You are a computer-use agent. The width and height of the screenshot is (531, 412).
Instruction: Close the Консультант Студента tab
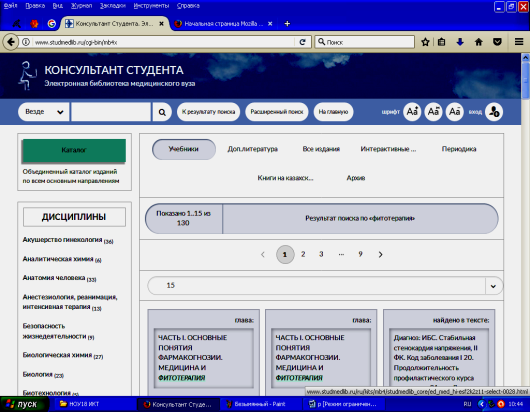pyautogui.click(x=162, y=24)
